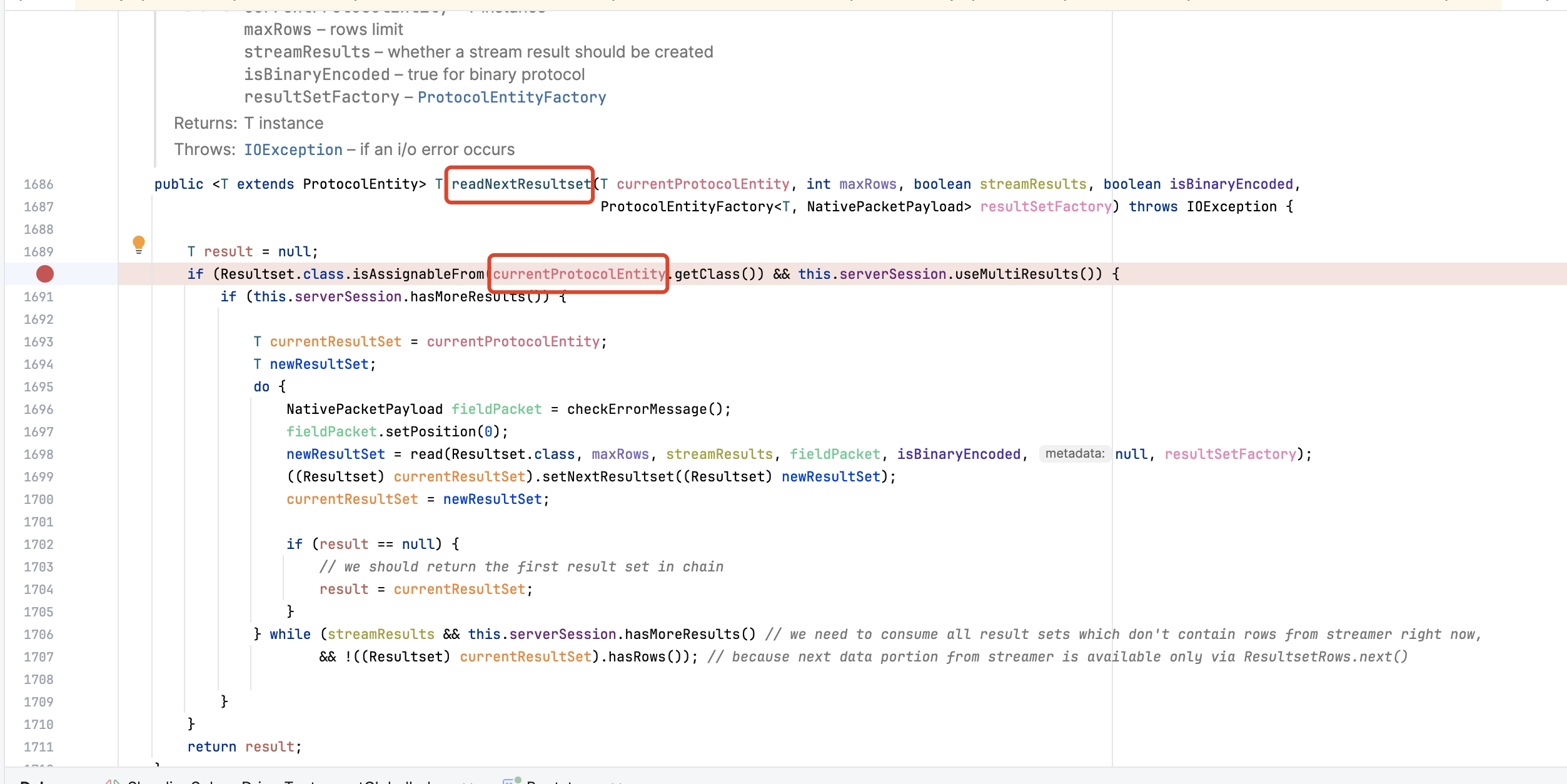Click the 'do' keyword on line 1695
This screenshot has height=784, width=1567.
[x=261, y=387]
